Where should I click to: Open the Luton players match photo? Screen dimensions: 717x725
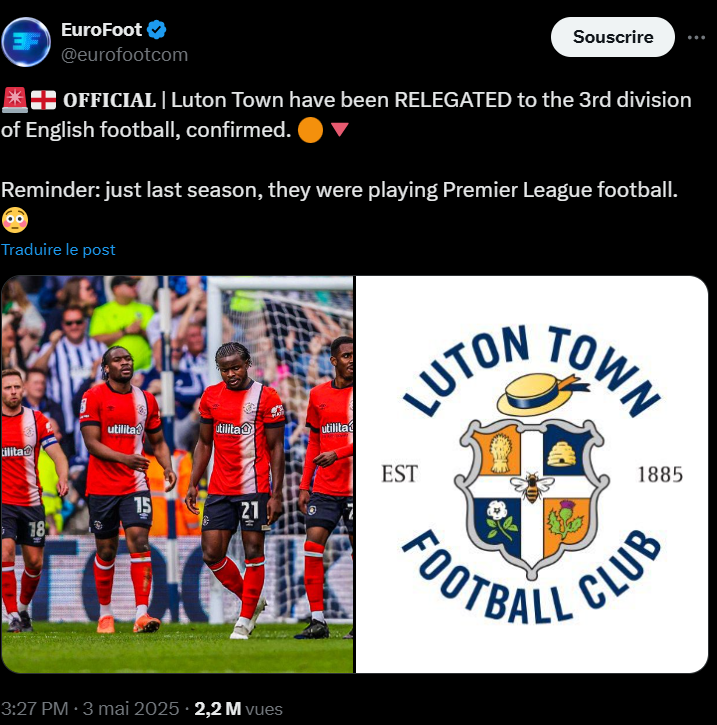point(177,474)
